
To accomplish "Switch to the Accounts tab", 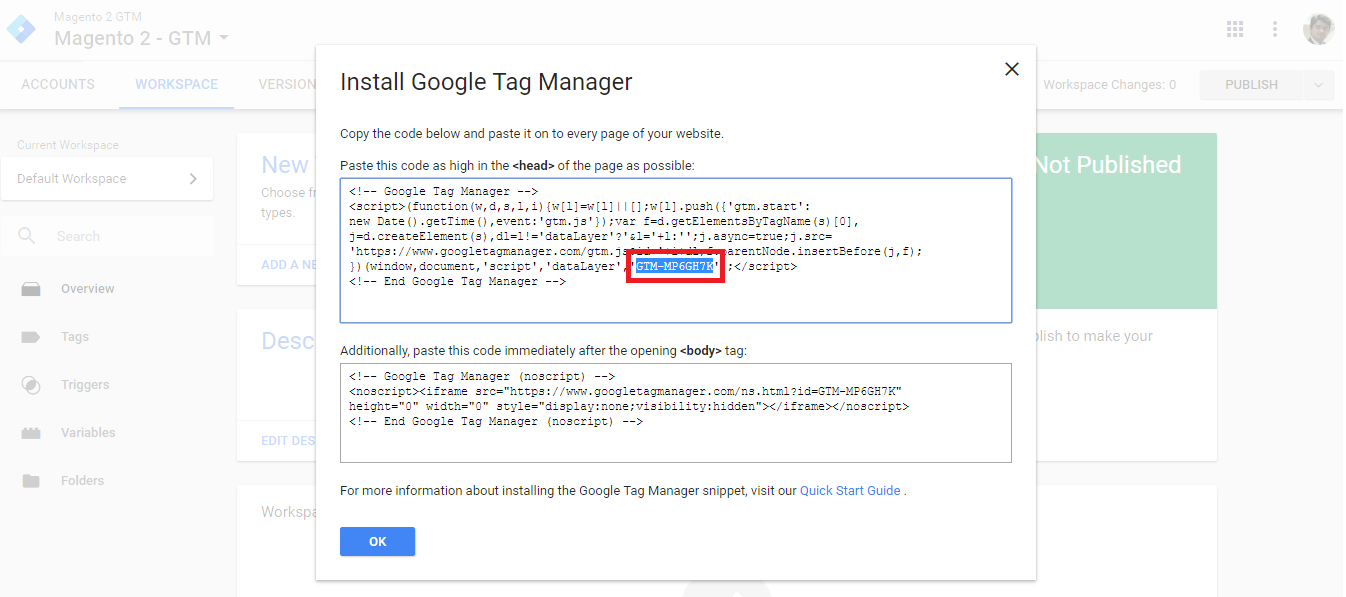I will [58, 85].
